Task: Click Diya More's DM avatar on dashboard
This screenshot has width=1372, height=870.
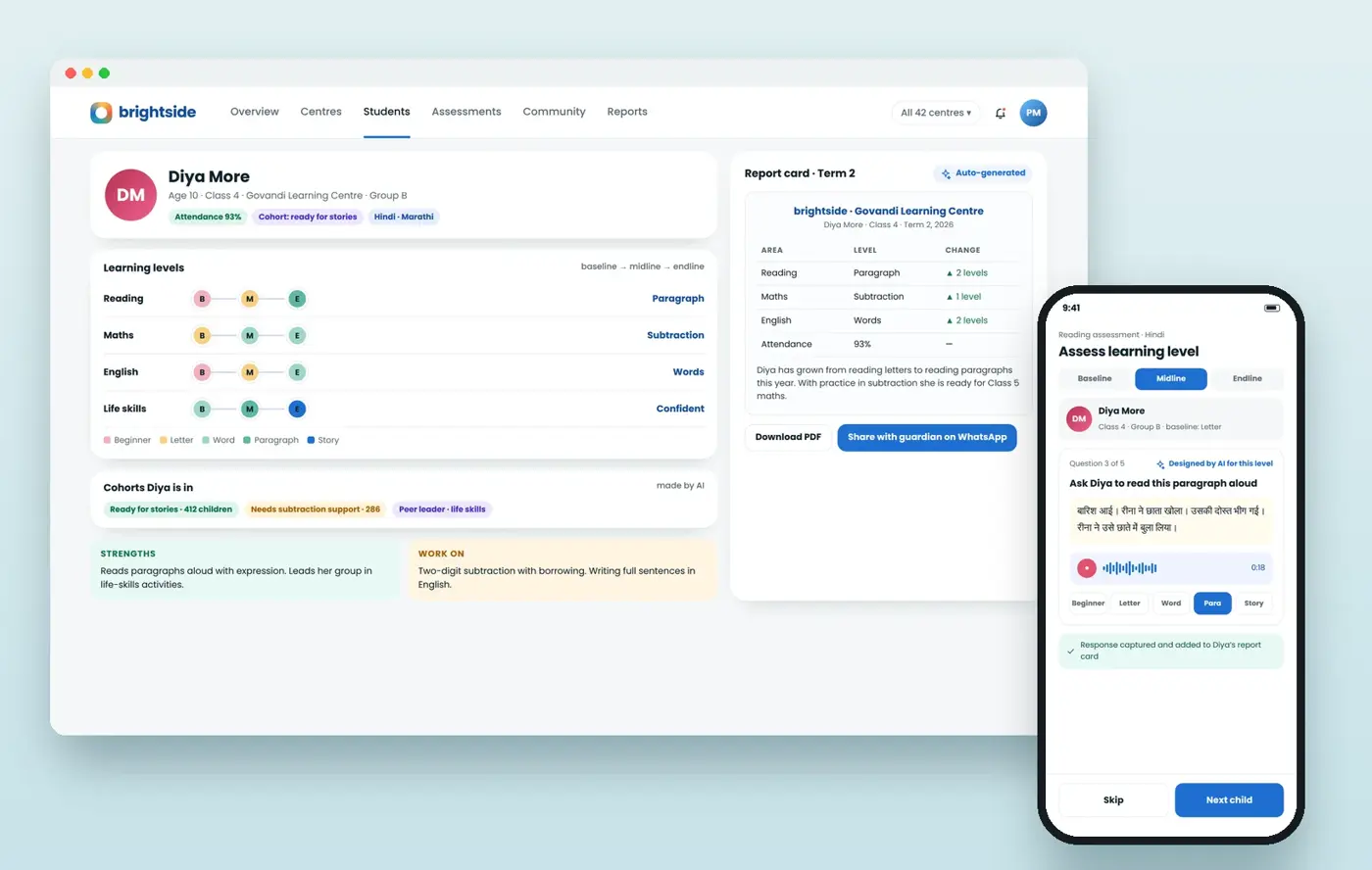Action: point(131,195)
